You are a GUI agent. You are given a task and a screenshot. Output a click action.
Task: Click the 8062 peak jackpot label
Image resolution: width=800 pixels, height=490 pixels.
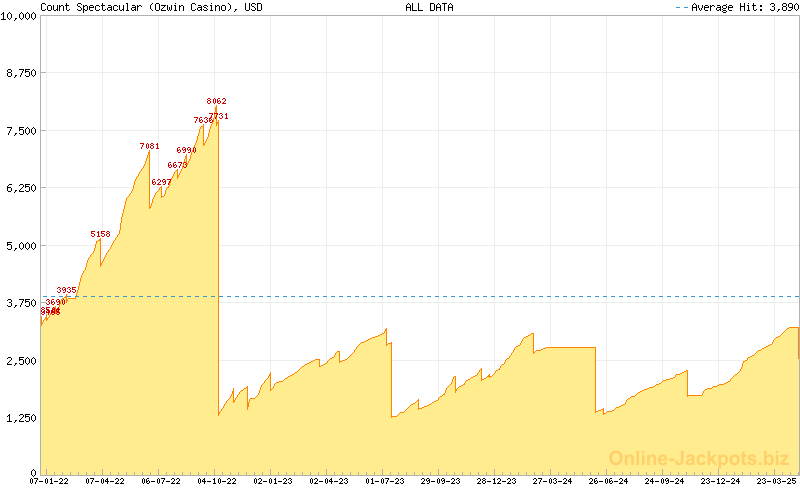[x=217, y=101]
